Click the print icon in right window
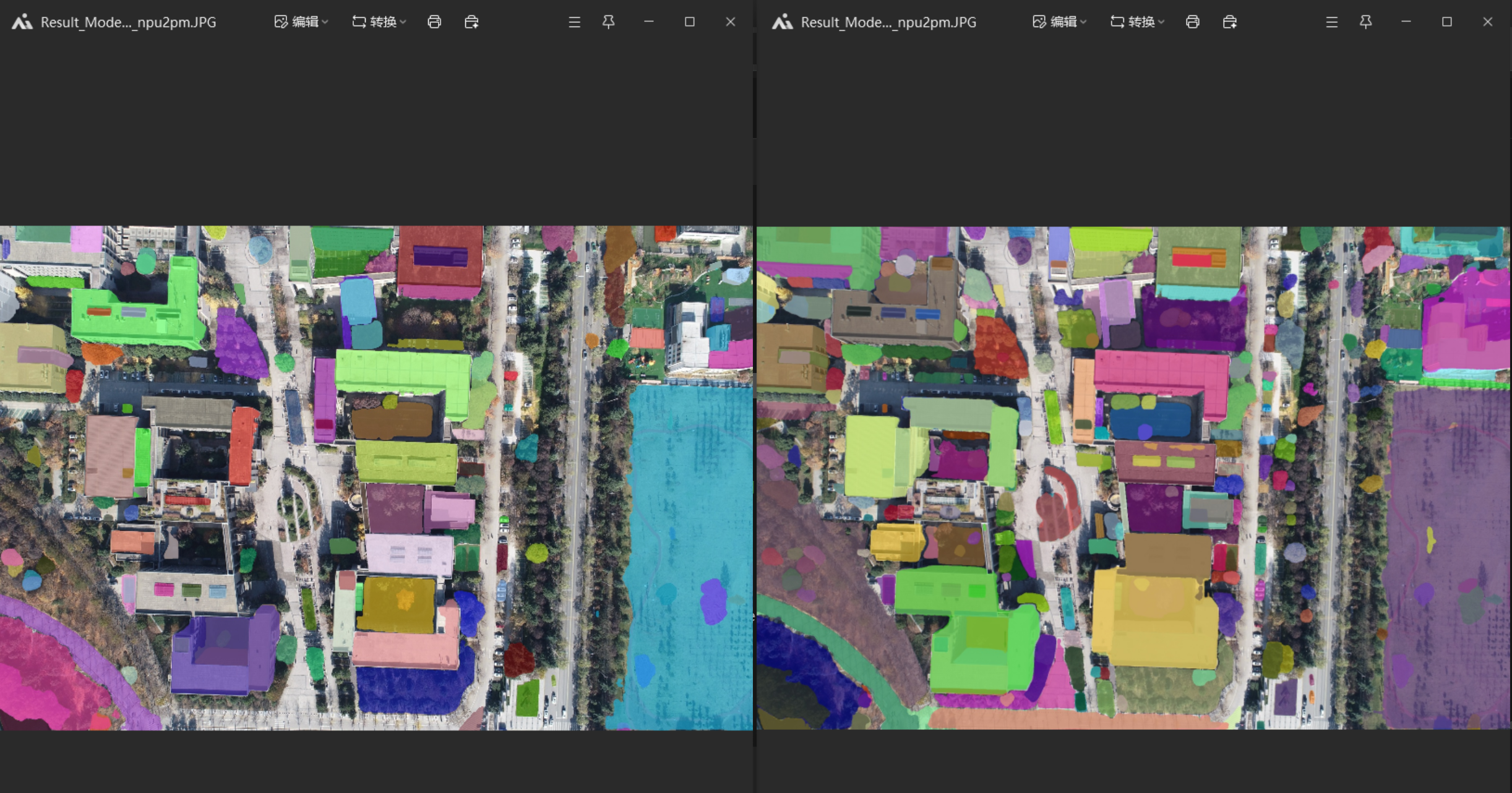Viewport: 1512px width, 793px height. pos(1192,22)
